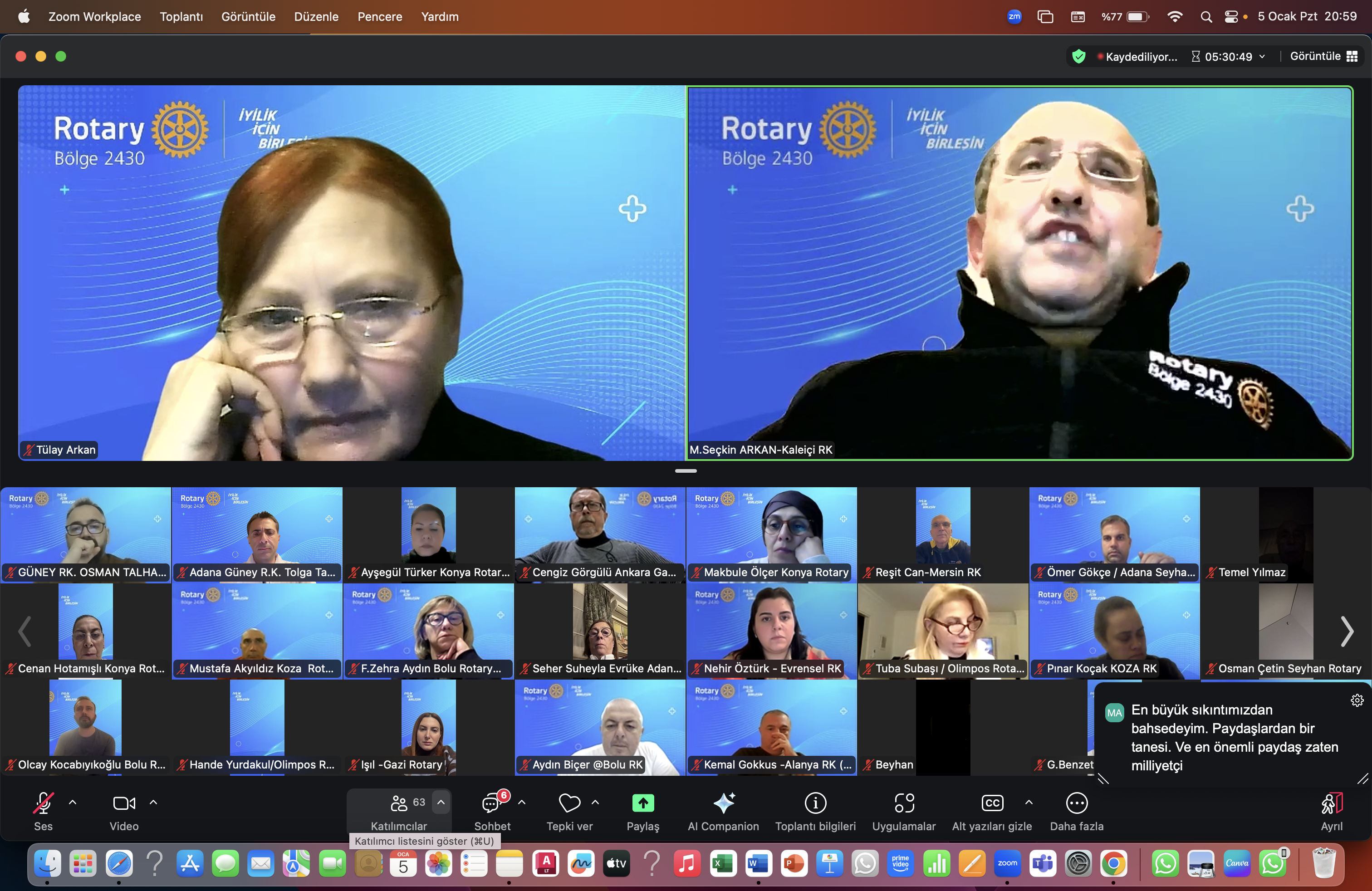The height and width of the screenshot is (891, 1372).
Task: Click the Daha fazla more options icon
Action: (x=1076, y=803)
